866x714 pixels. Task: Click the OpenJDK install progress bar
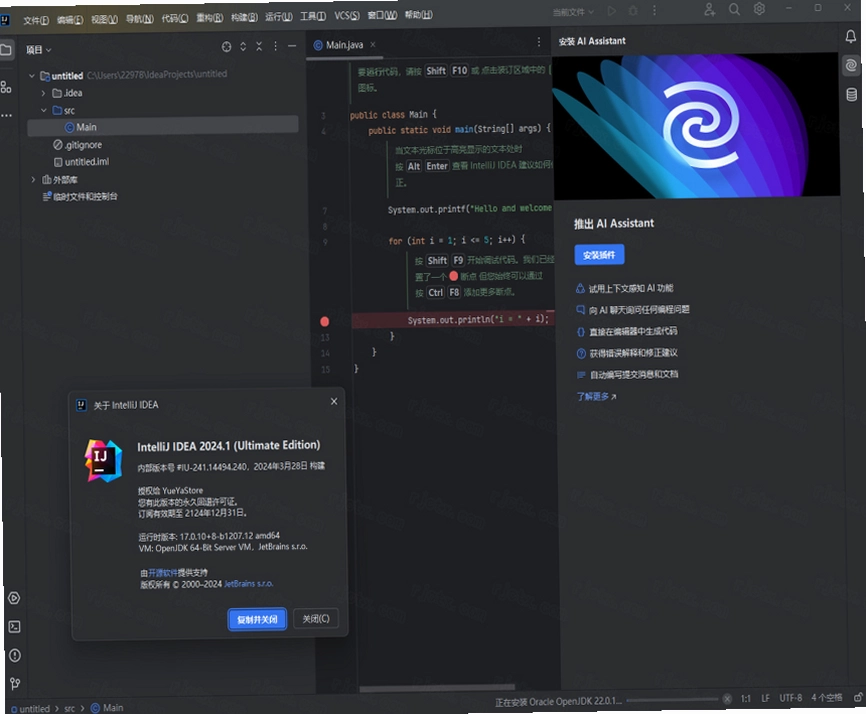pyautogui.click(x=672, y=700)
